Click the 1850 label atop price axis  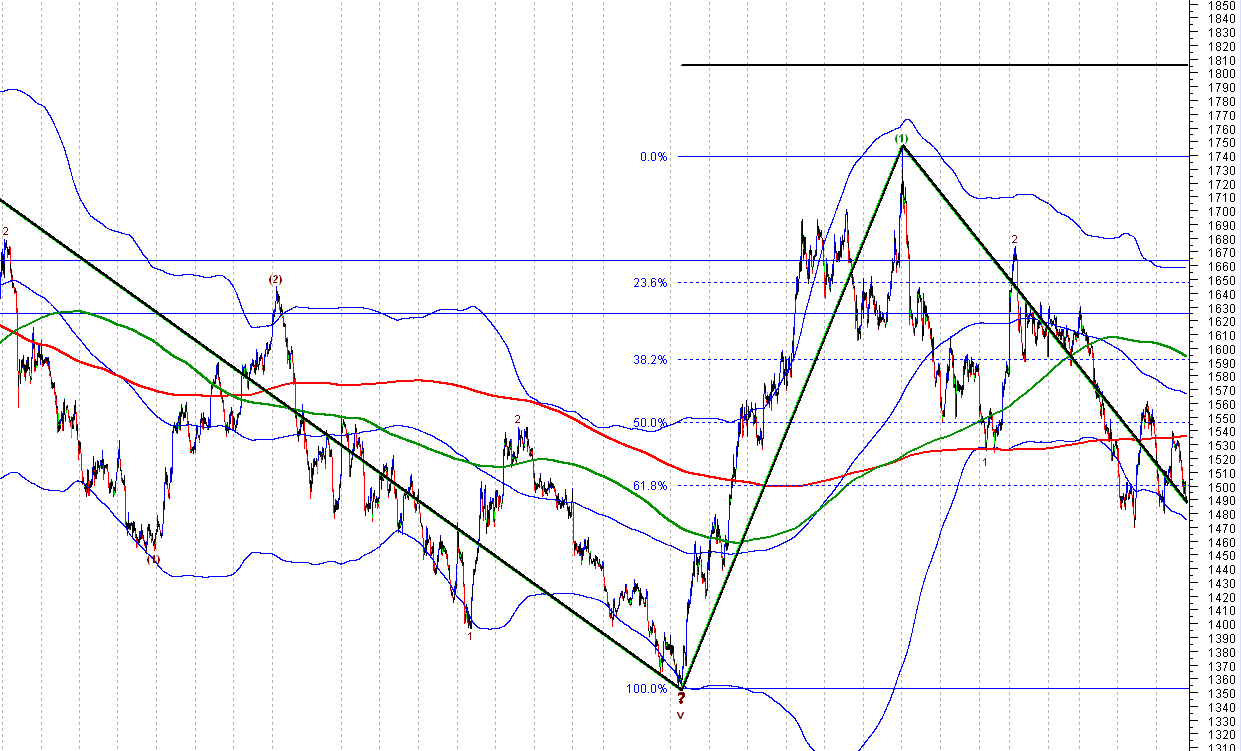[1220, 5]
